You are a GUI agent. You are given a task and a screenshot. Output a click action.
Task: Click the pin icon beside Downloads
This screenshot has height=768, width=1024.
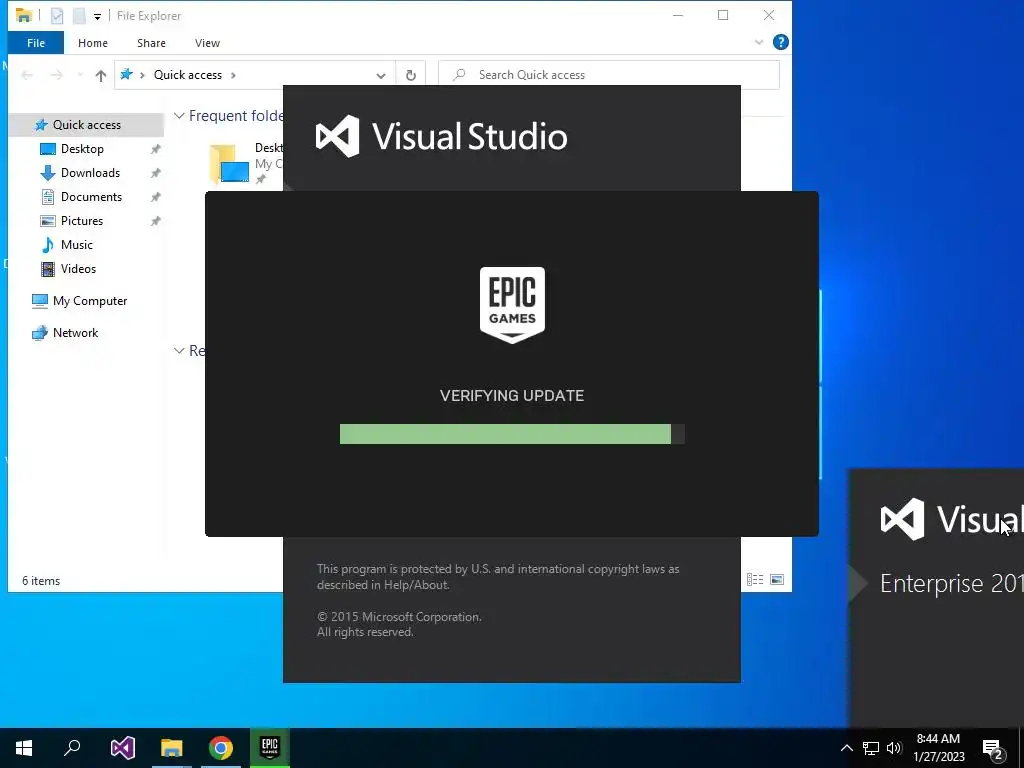point(155,174)
